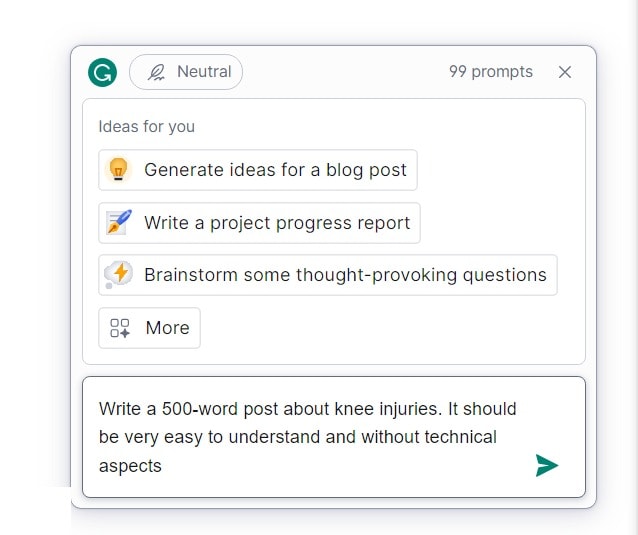
Task: Click the lightning bolt icon
Action: (x=119, y=275)
